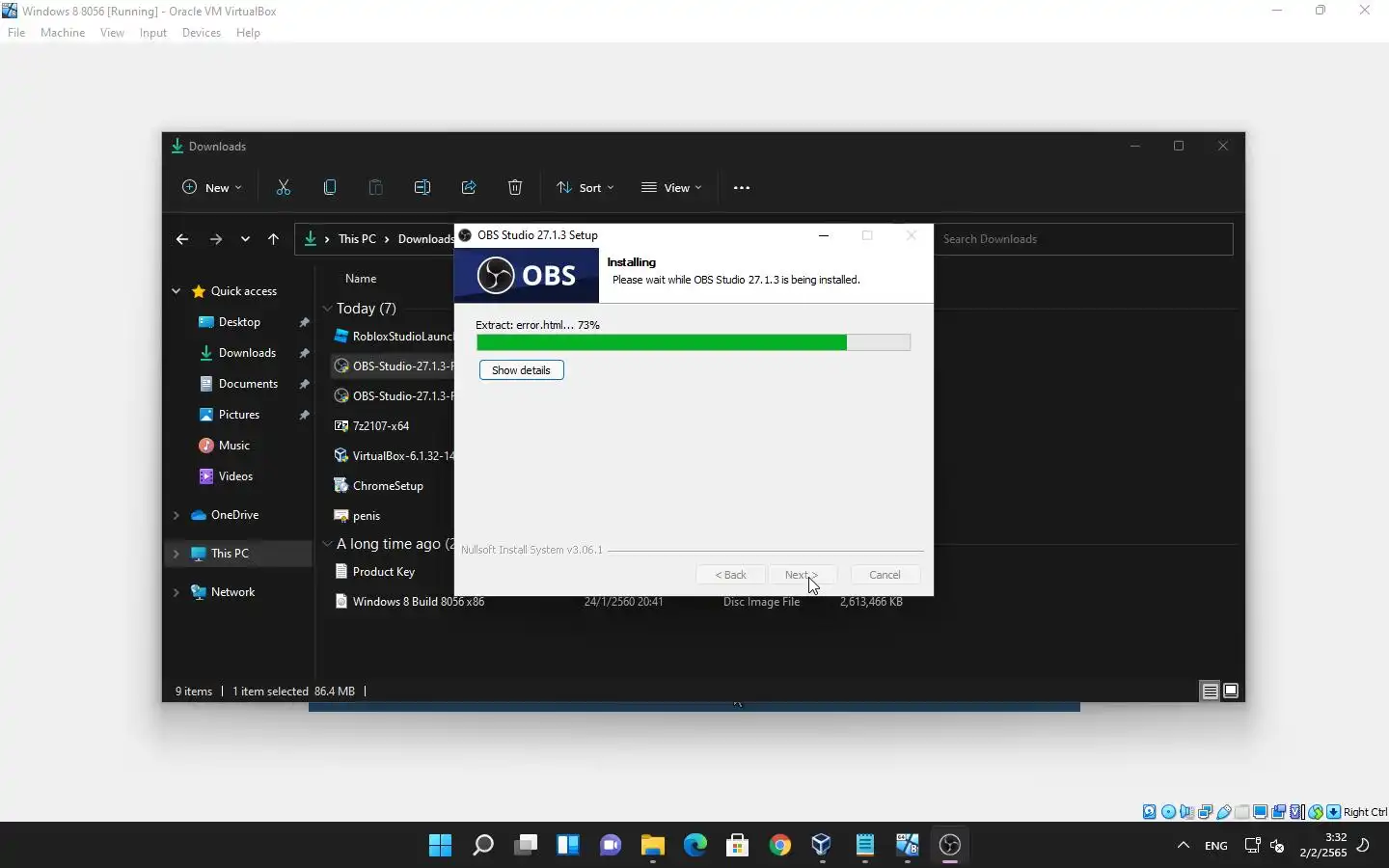Collapse the A long time ago group
The image size is (1389, 868).
click(327, 544)
